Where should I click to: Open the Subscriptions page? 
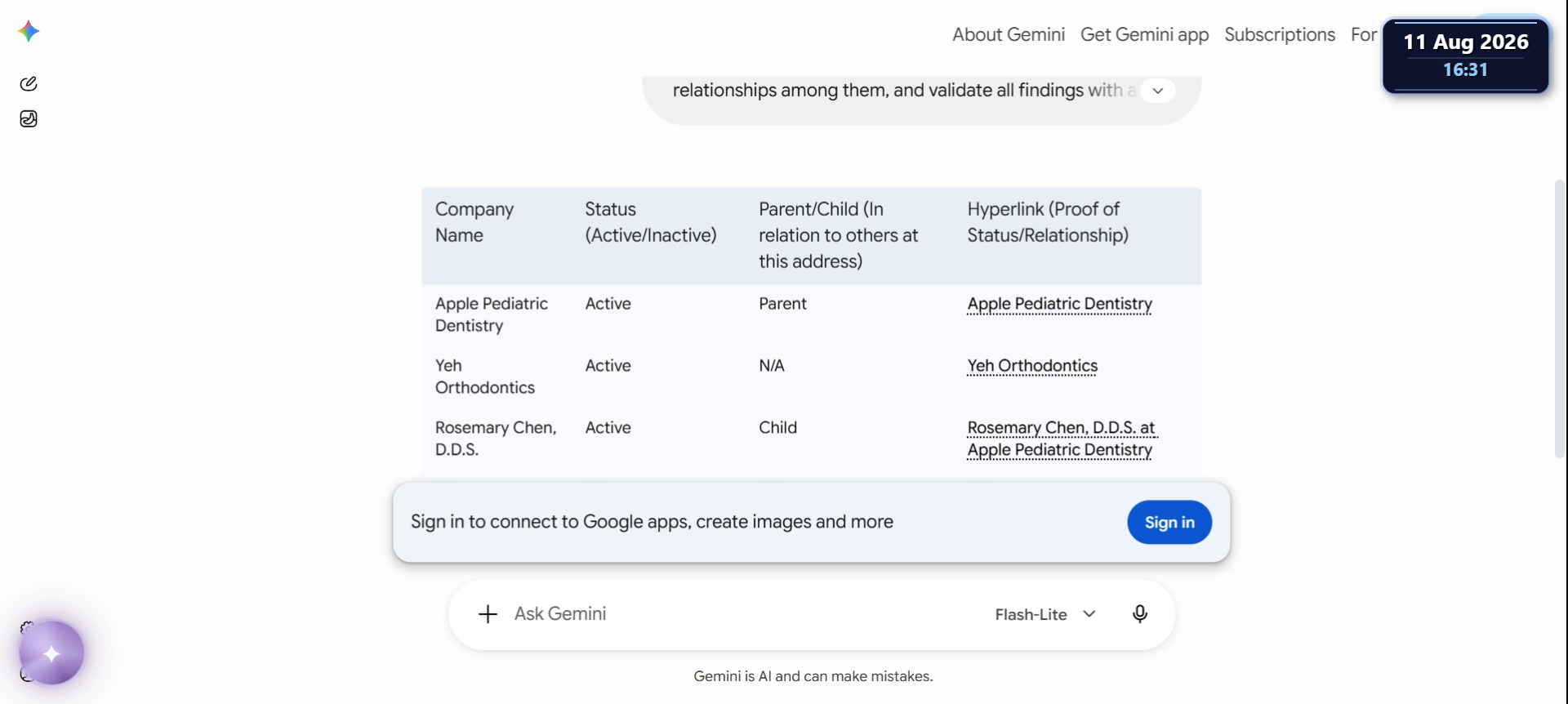(1280, 34)
